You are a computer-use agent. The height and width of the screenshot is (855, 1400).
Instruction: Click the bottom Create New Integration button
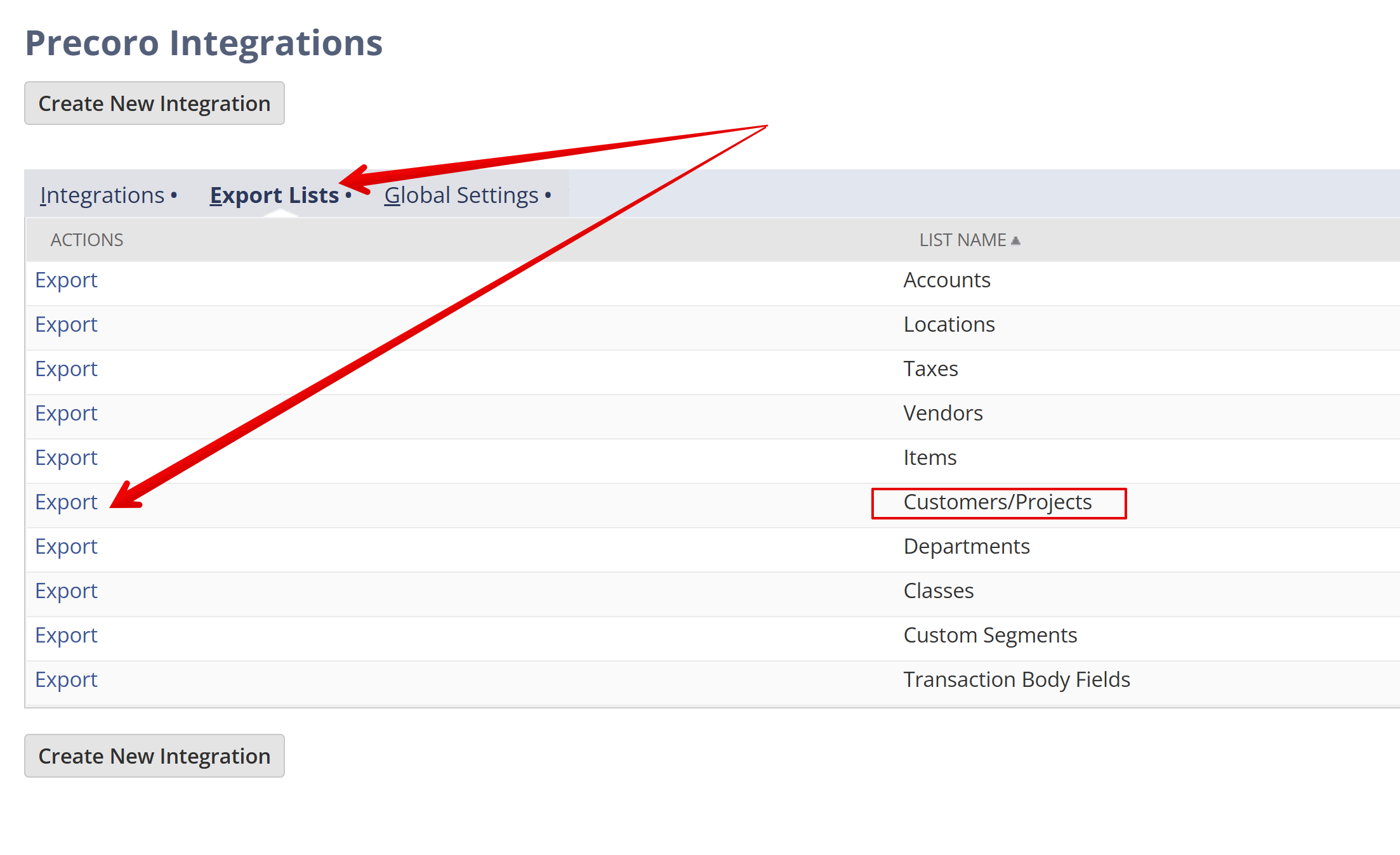tap(154, 756)
